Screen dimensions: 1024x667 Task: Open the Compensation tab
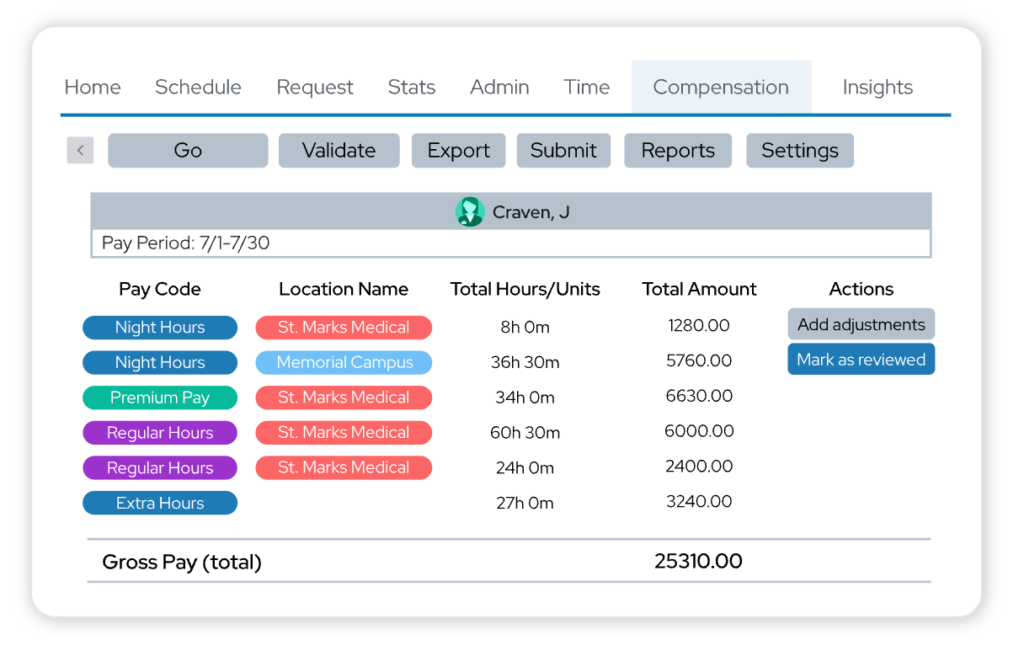pyautogui.click(x=720, y=87)
